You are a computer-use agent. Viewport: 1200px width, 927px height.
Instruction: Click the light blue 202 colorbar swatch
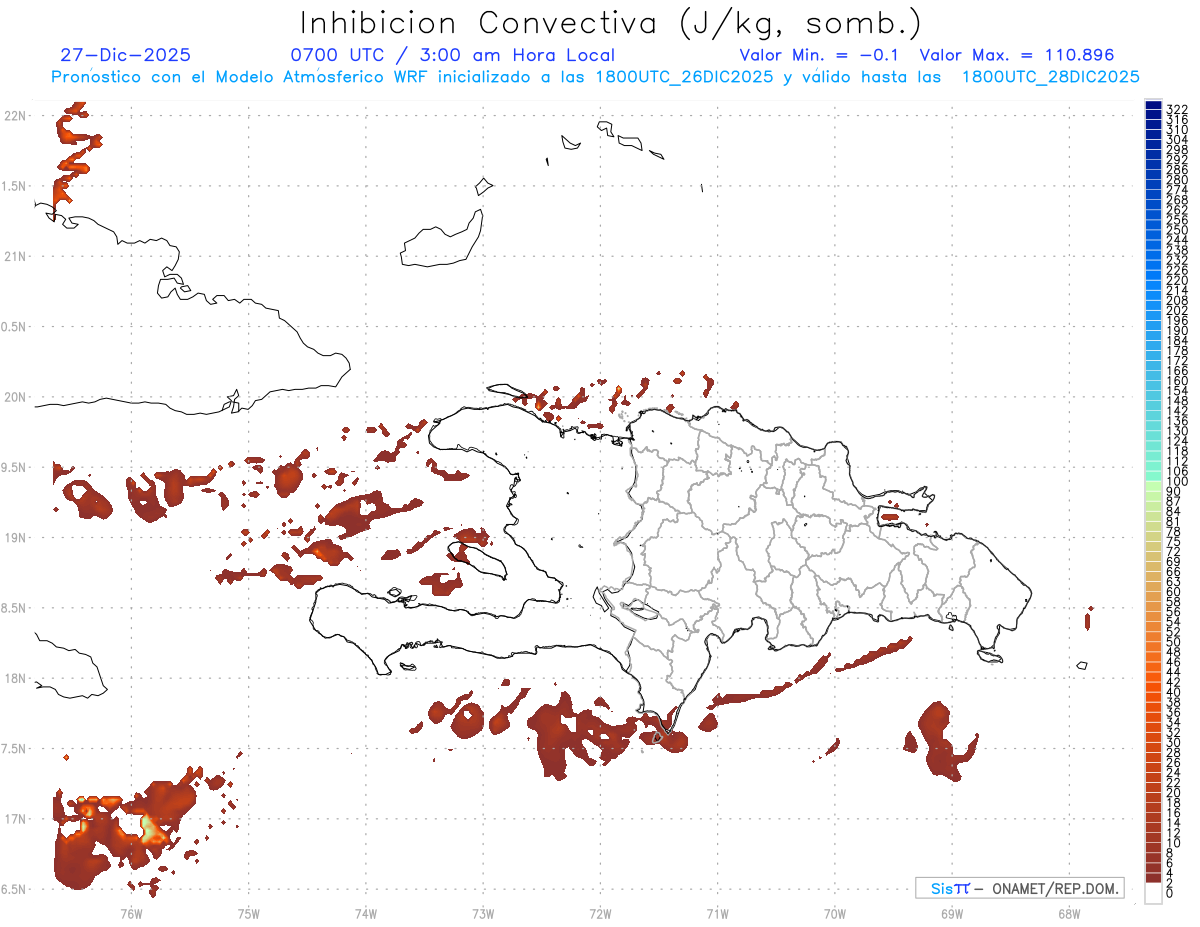[1153, 305]
